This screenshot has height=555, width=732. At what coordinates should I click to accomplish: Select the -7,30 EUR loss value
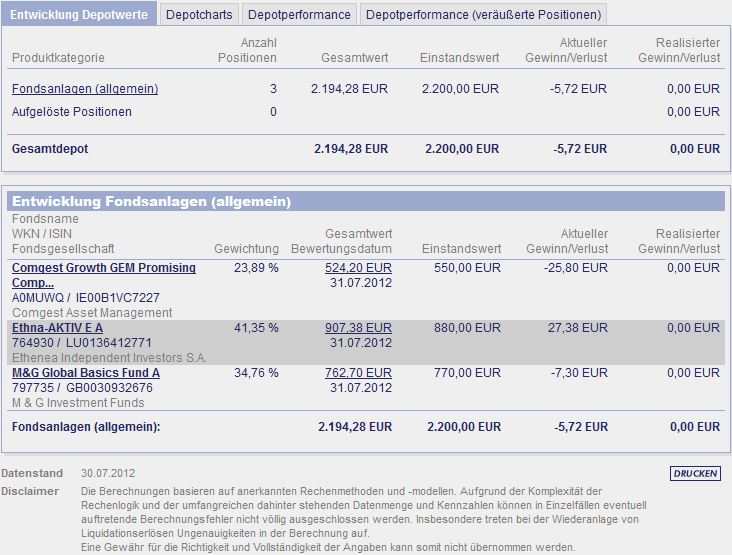578,372
